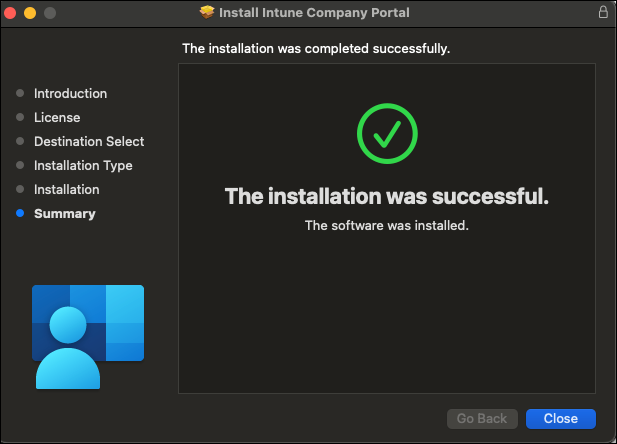Click the green success checkmark icon
617x444 pixels.
tap(386, 134)
